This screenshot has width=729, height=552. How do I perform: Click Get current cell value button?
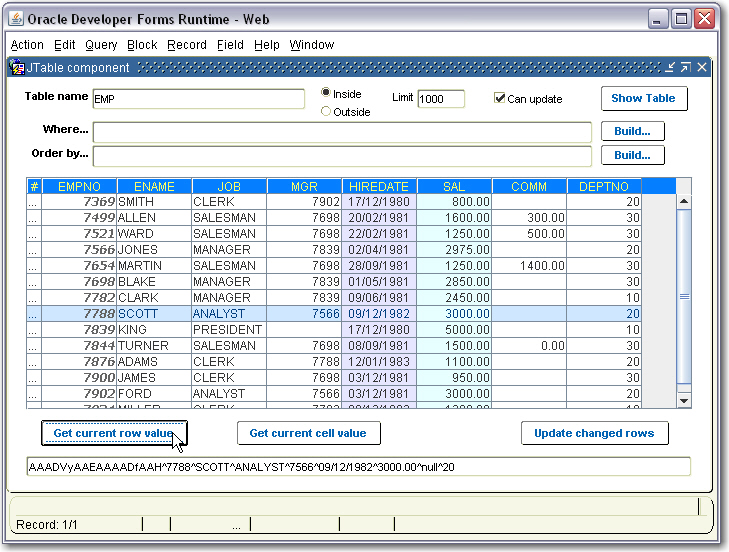[x=309, y=433]
